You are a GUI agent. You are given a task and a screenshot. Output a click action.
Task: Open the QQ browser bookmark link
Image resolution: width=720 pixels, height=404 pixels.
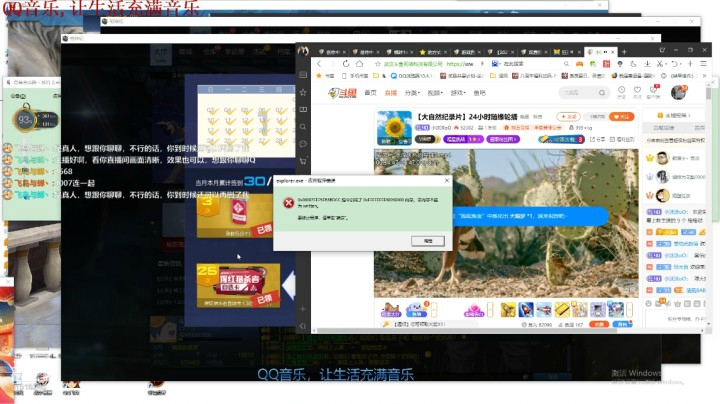coord(411,76)
